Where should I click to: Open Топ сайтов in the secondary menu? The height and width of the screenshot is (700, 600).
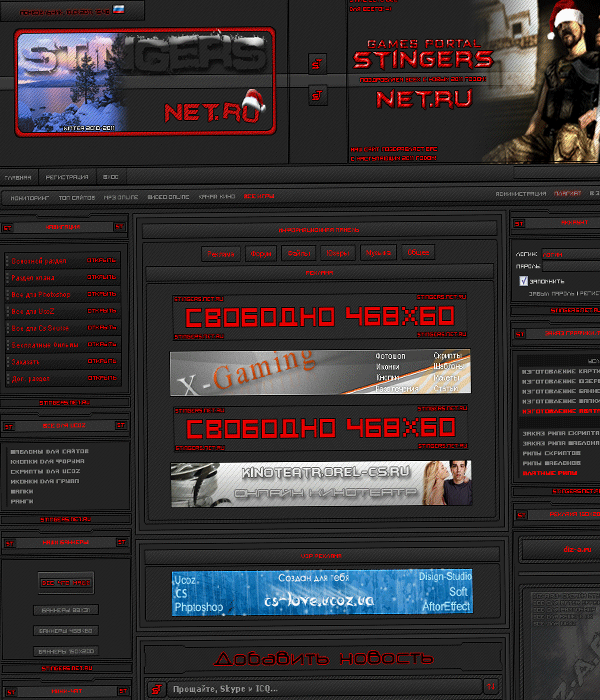tap(77, 197)
